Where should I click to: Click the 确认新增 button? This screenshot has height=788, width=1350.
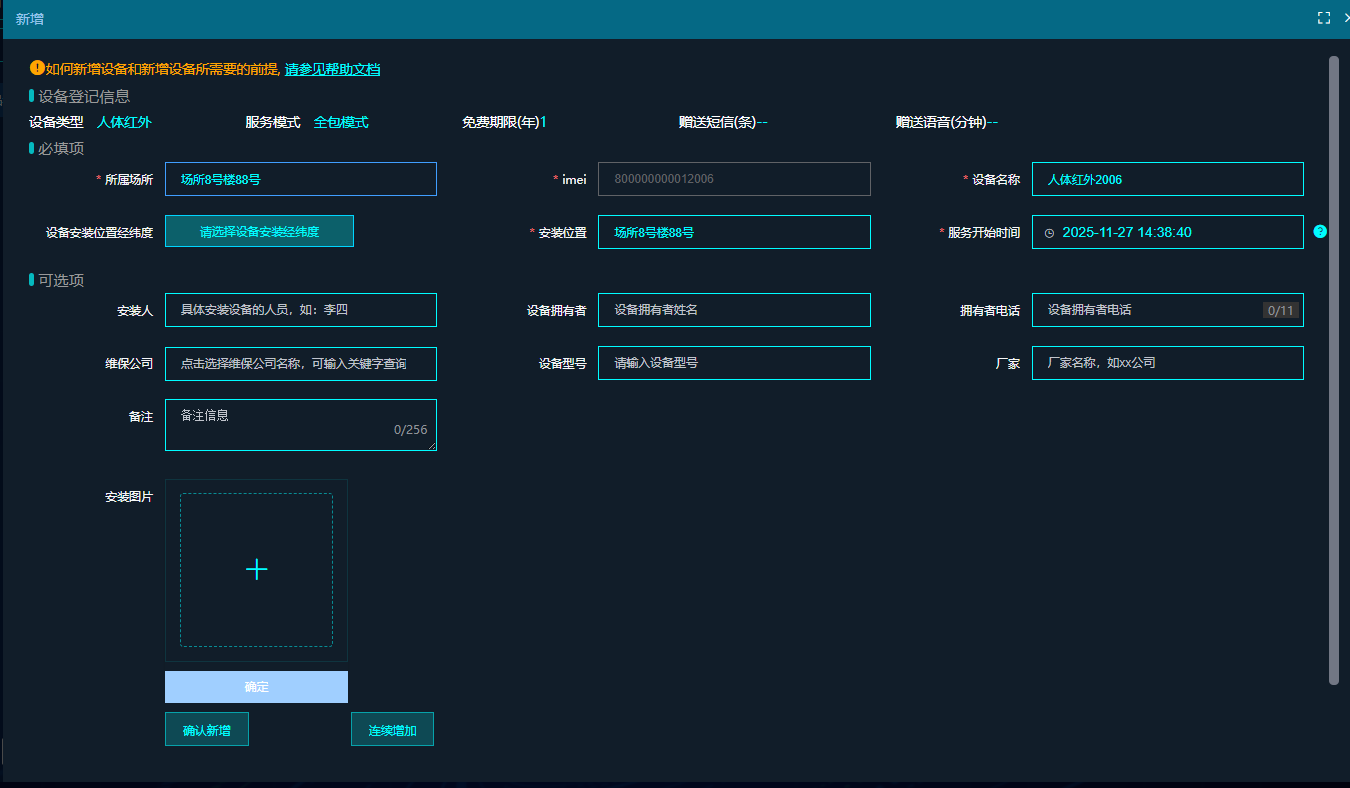[207, 728]
